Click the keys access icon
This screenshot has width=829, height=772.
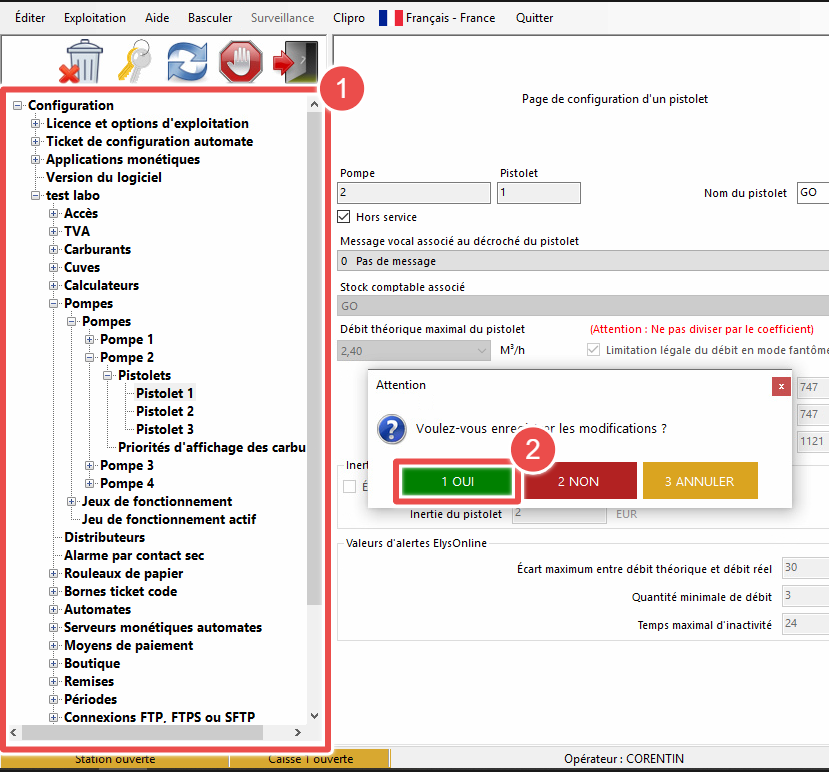134,63
